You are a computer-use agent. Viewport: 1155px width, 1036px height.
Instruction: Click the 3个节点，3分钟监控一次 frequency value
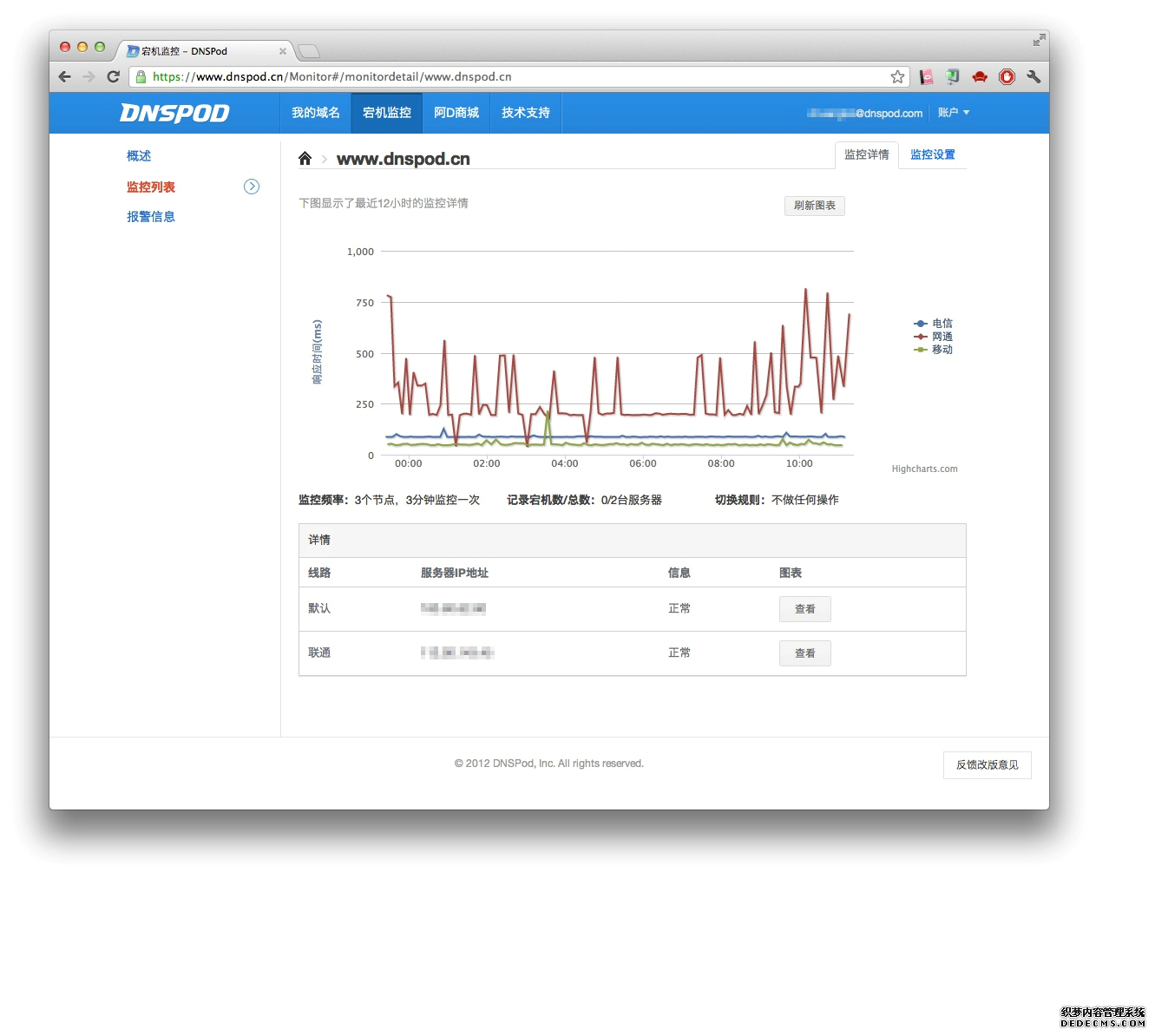tap(417, 501)
